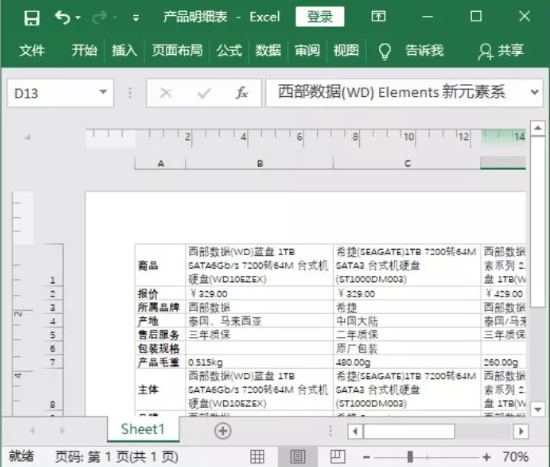Click the 70% zoom level

click(516, 457)
